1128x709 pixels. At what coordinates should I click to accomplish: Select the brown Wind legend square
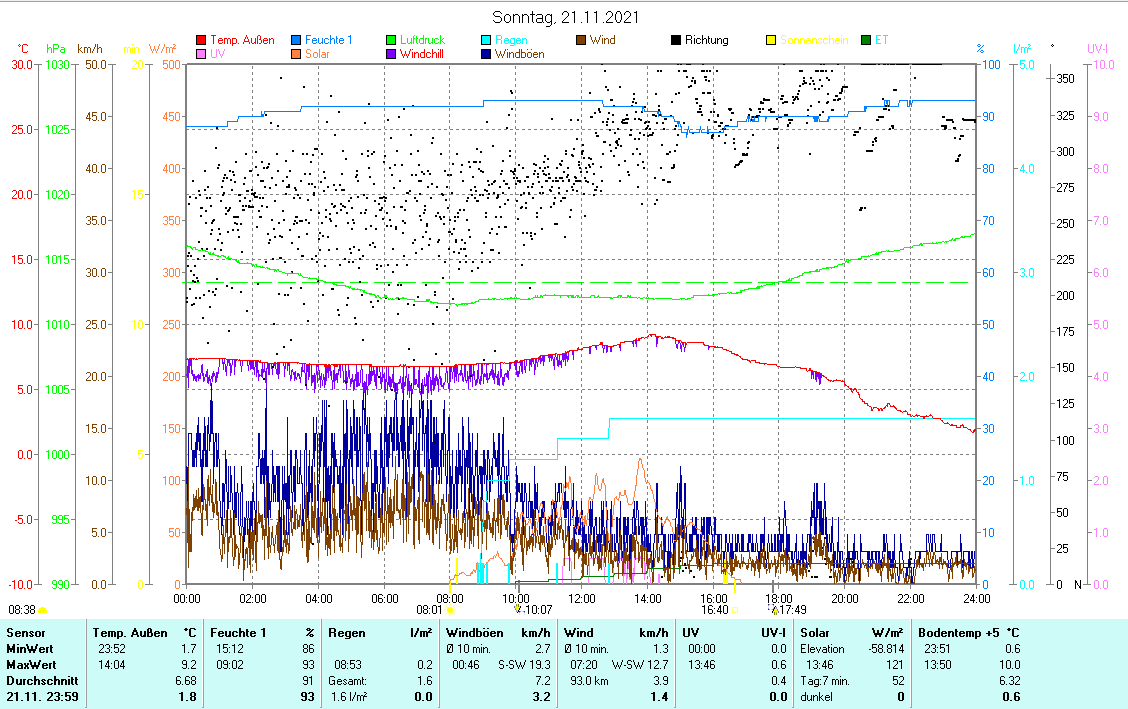coord(581,41)
